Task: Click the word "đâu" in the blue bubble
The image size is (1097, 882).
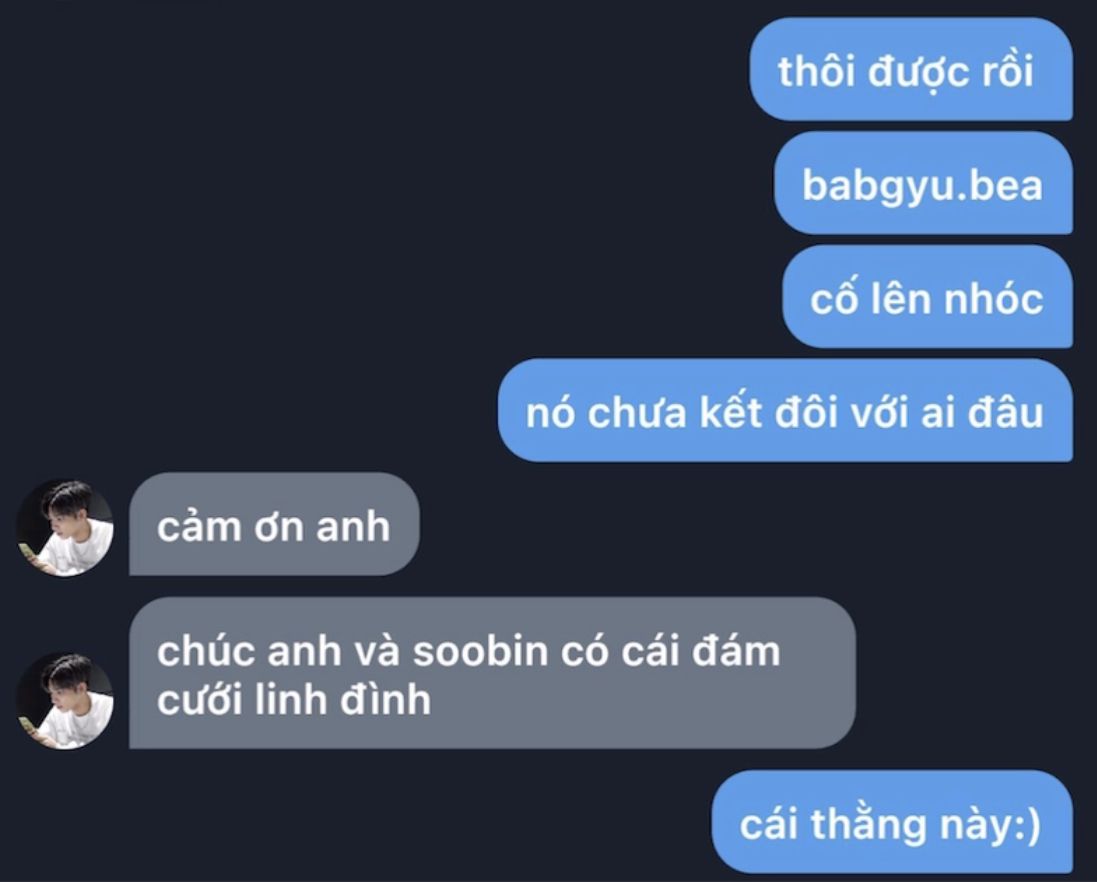Action: click(1005, 411)
